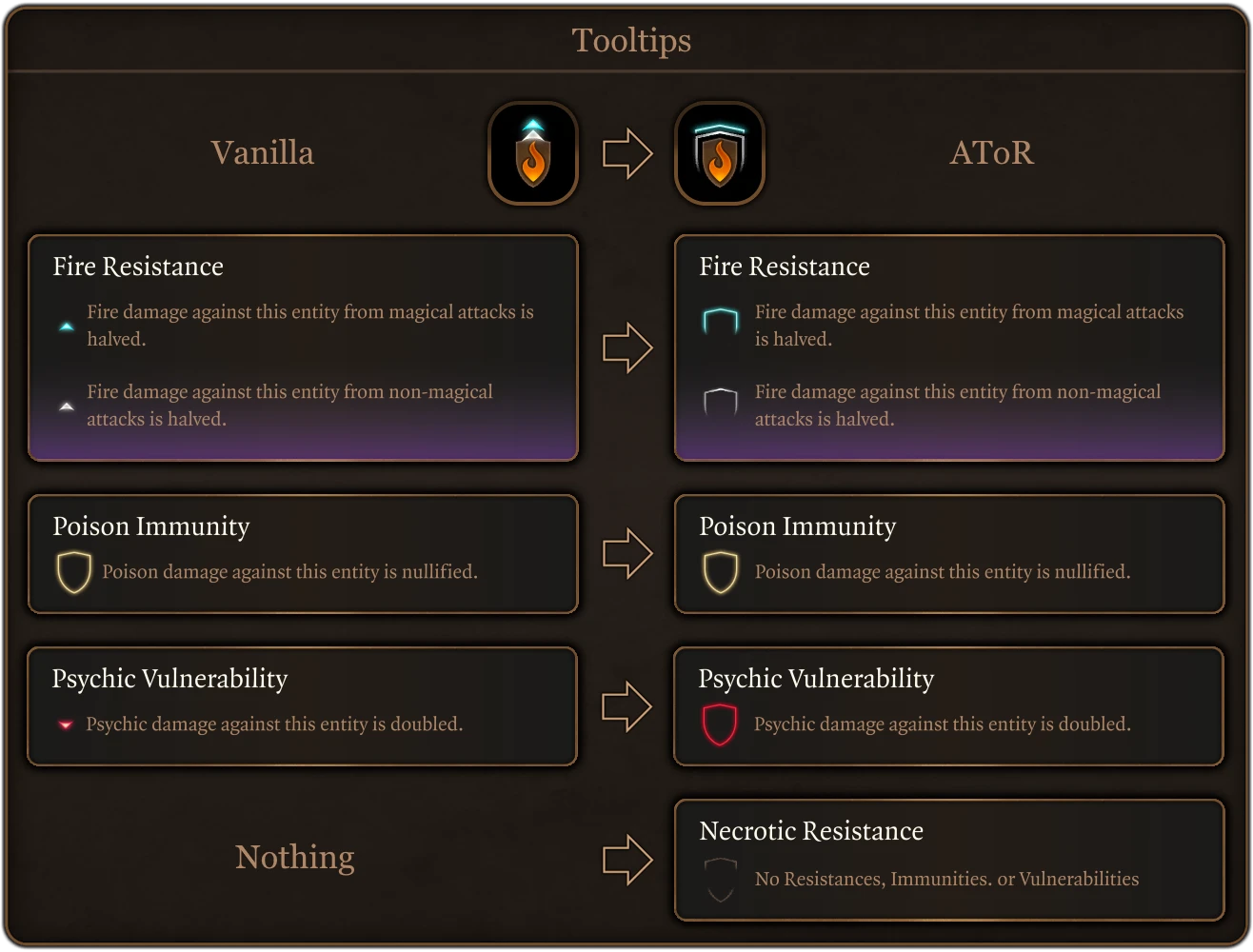Click the arrow between Fire Resistance tooltips
This screenshot has height=952, width=1253.
click(627, 347)
